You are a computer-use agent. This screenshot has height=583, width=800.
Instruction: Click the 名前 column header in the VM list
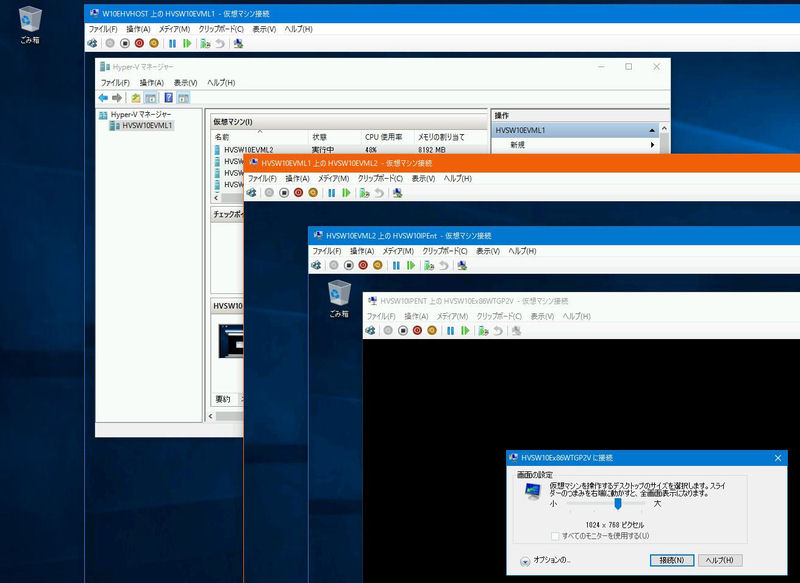click(259, 137)
